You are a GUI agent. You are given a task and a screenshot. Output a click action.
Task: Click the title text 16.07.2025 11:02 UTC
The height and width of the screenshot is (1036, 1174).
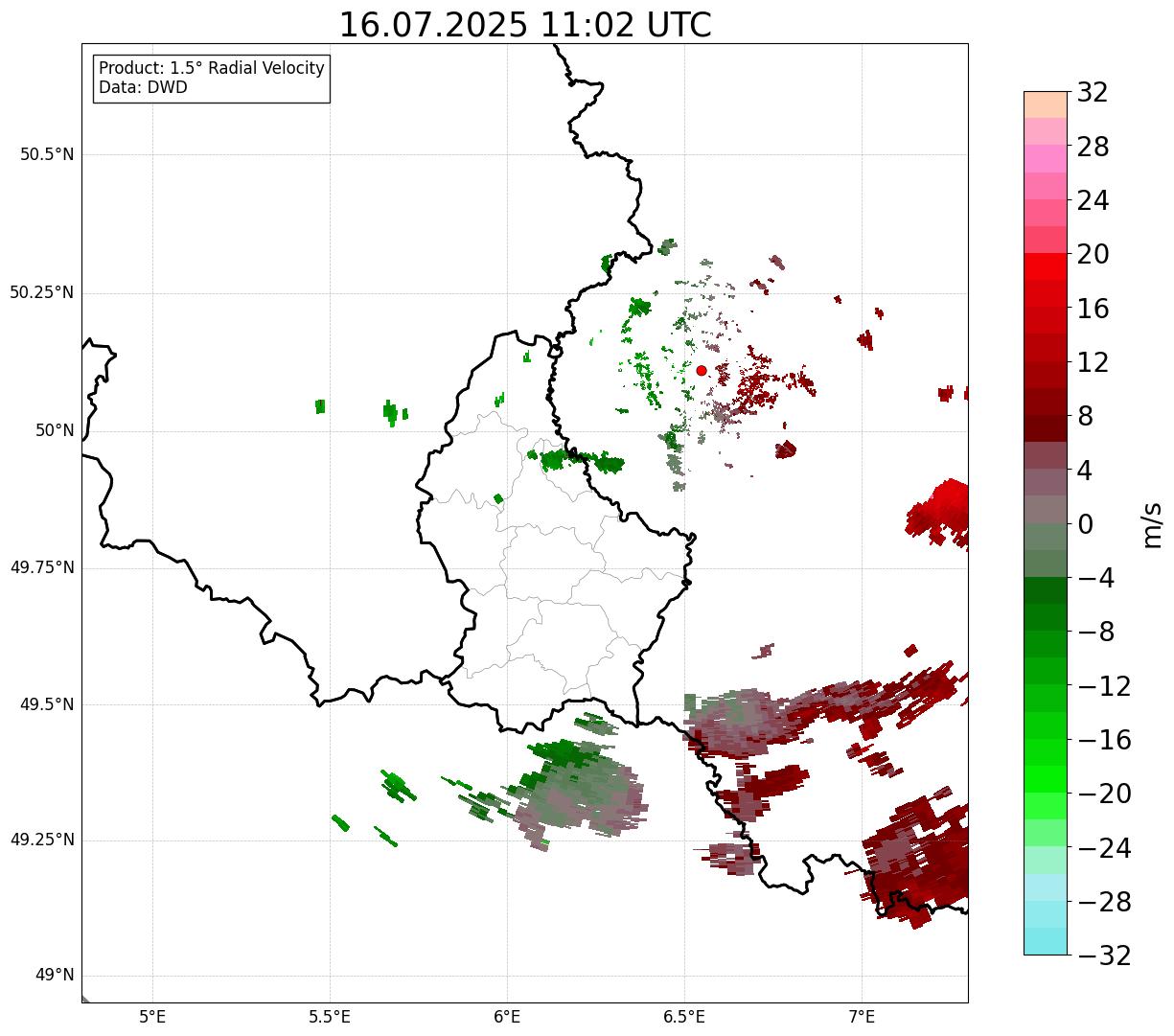click(525, 25)
